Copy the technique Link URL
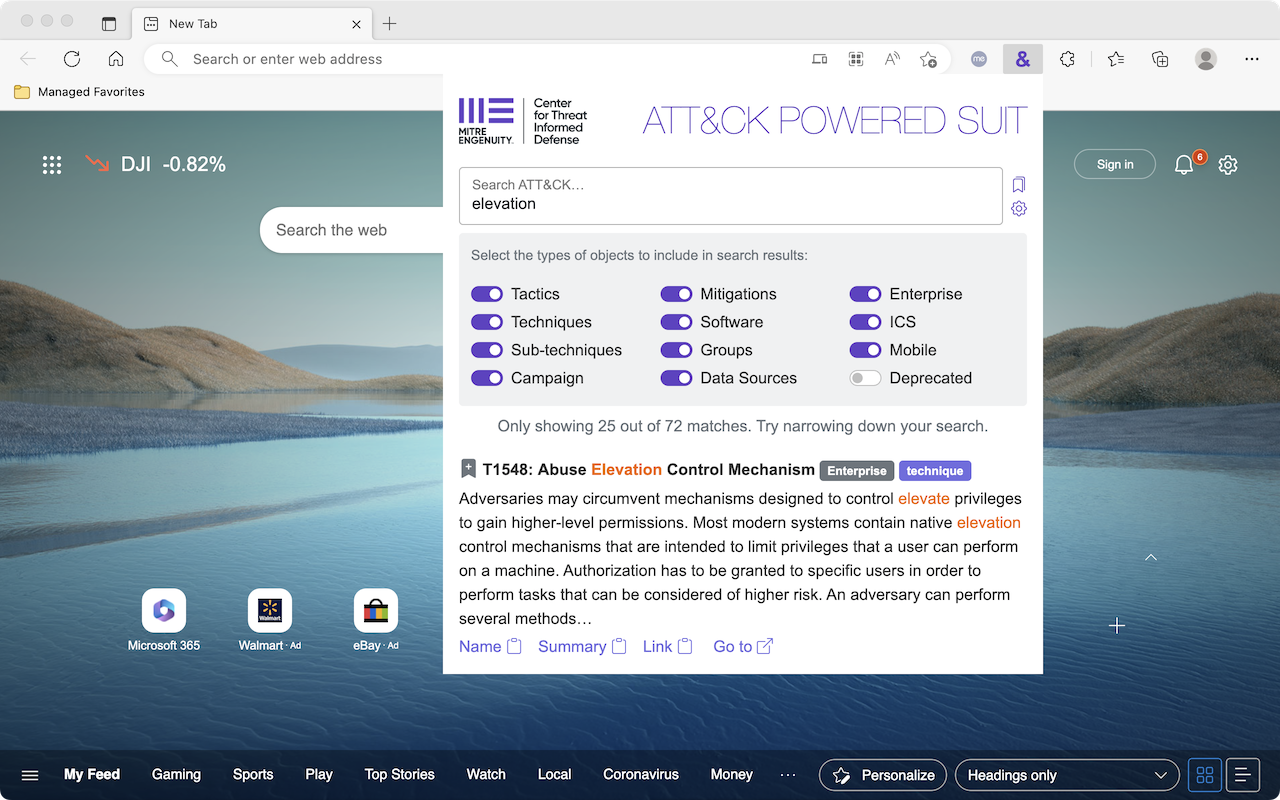 667,647
